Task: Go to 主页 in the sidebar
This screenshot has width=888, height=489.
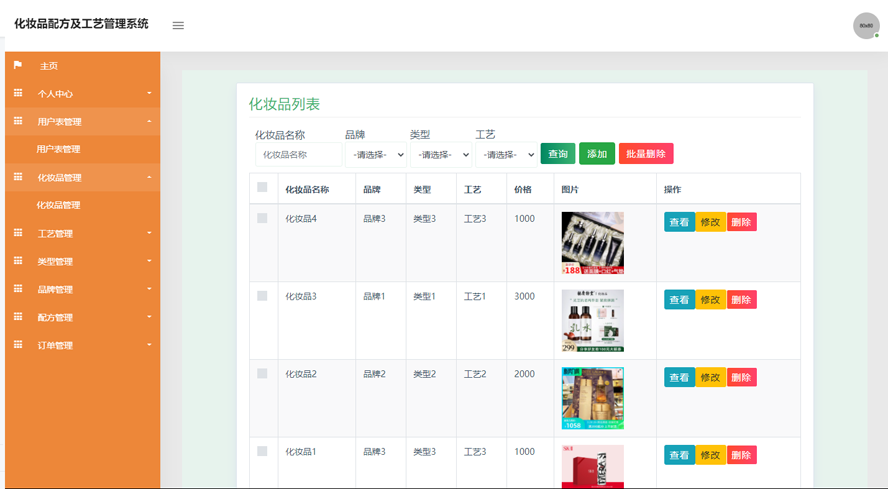Action: (83, 66)
